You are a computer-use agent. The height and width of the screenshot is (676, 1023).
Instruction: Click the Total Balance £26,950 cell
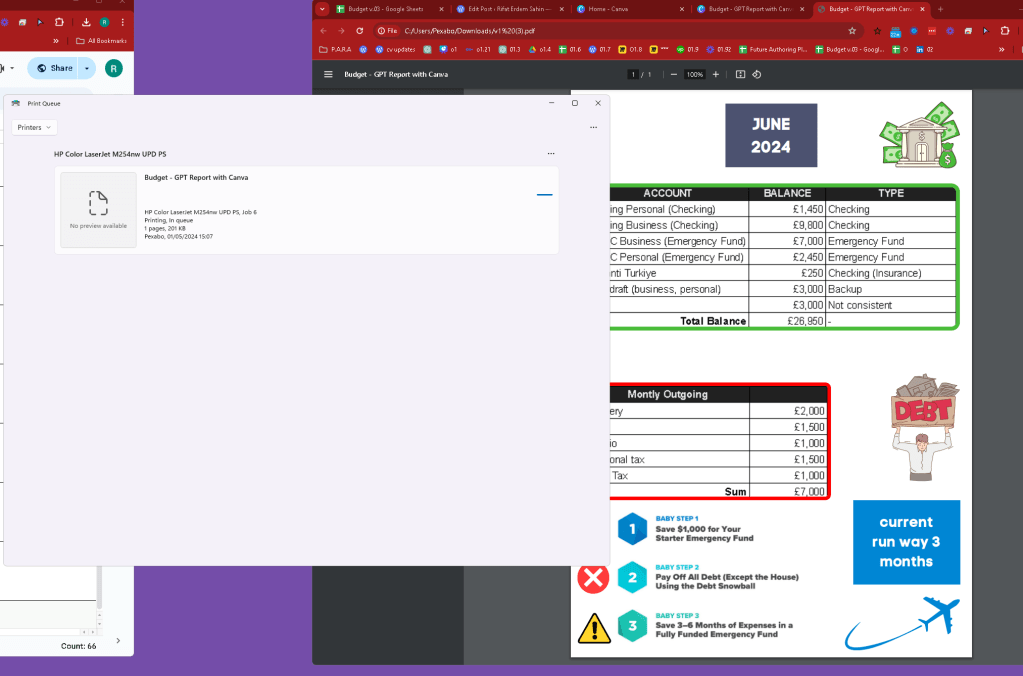point(787,321)
